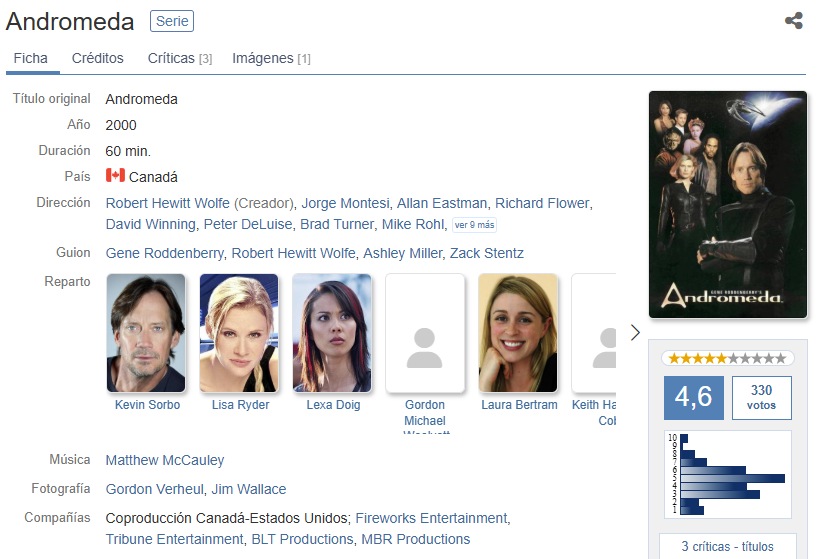Select the '60 min.' duration text

click(x=128, y=151)
